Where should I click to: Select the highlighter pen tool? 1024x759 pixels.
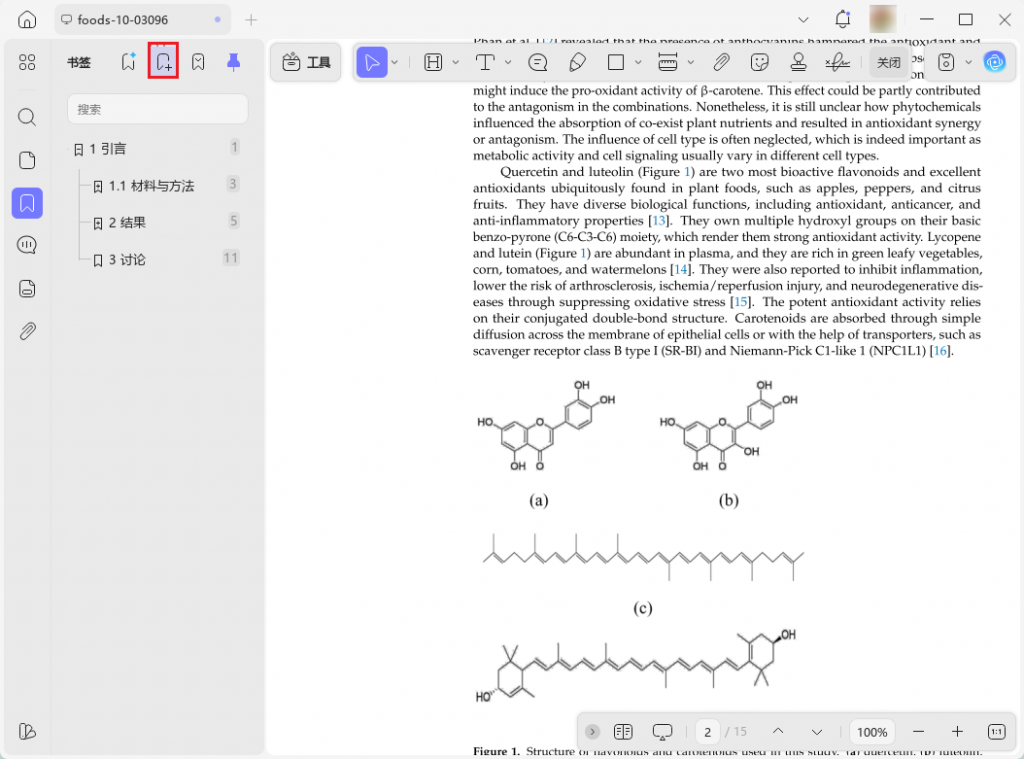coord(577,62)
